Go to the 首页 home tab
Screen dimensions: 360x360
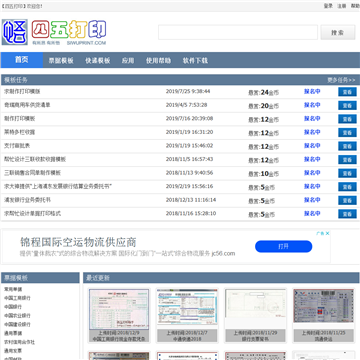pos(22,60)
